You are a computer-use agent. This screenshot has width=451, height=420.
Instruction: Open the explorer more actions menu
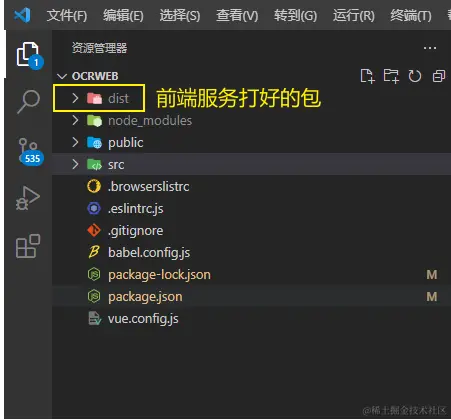pyautogui.click(x=430, y=48)
